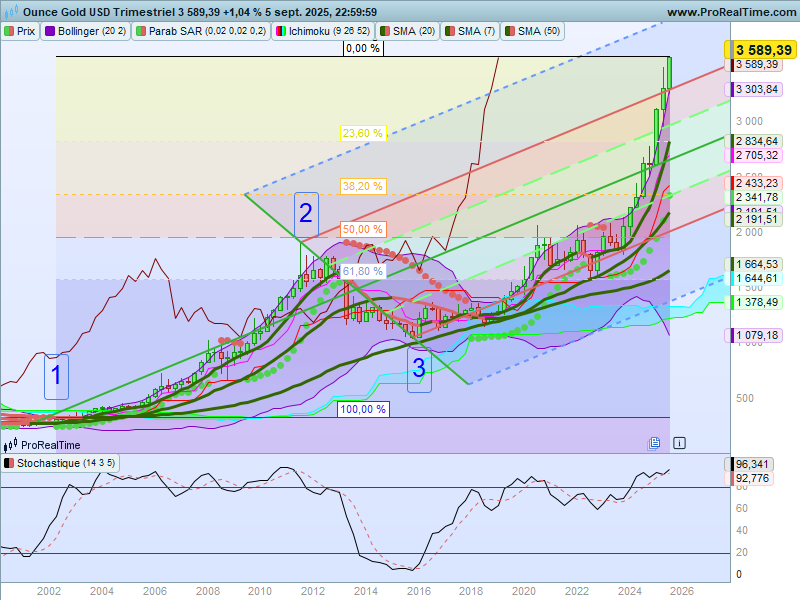Click the SMA (50) color swatch
Screen dimensions: 800x600
[x=510, y=31]
